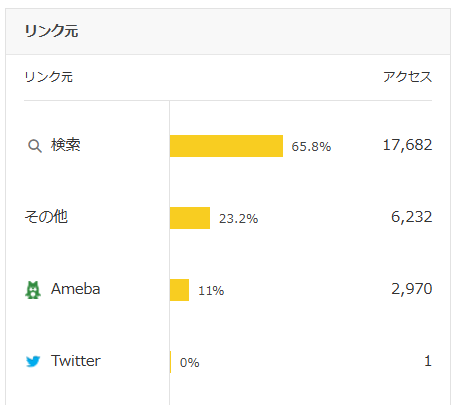Screen dimensions: 458x405
Task: Click the 23.2% percentage label
Action: [x=239, y=219]
